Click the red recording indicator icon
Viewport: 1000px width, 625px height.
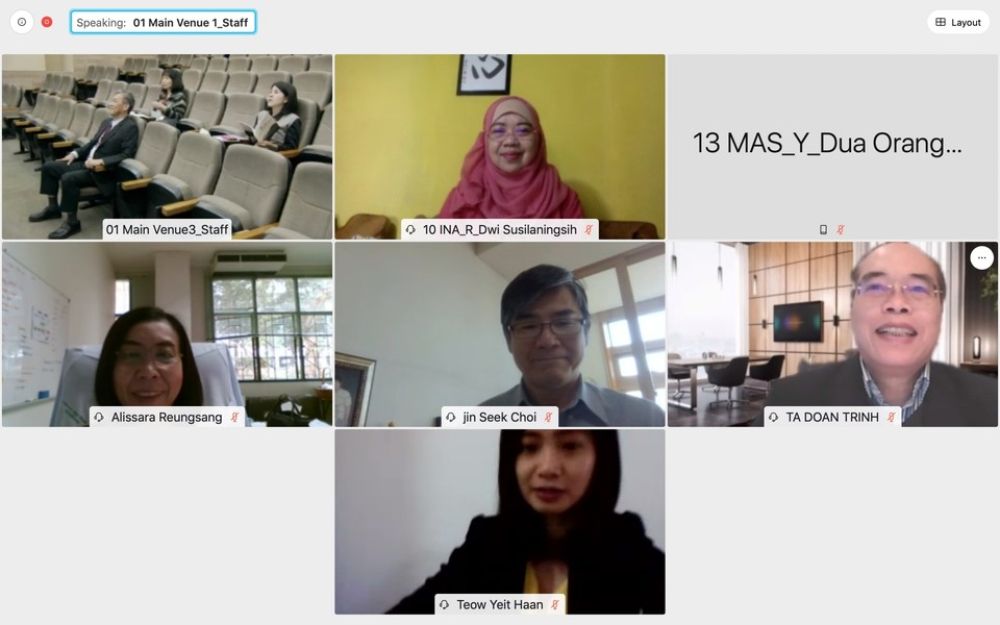(47, 22)
